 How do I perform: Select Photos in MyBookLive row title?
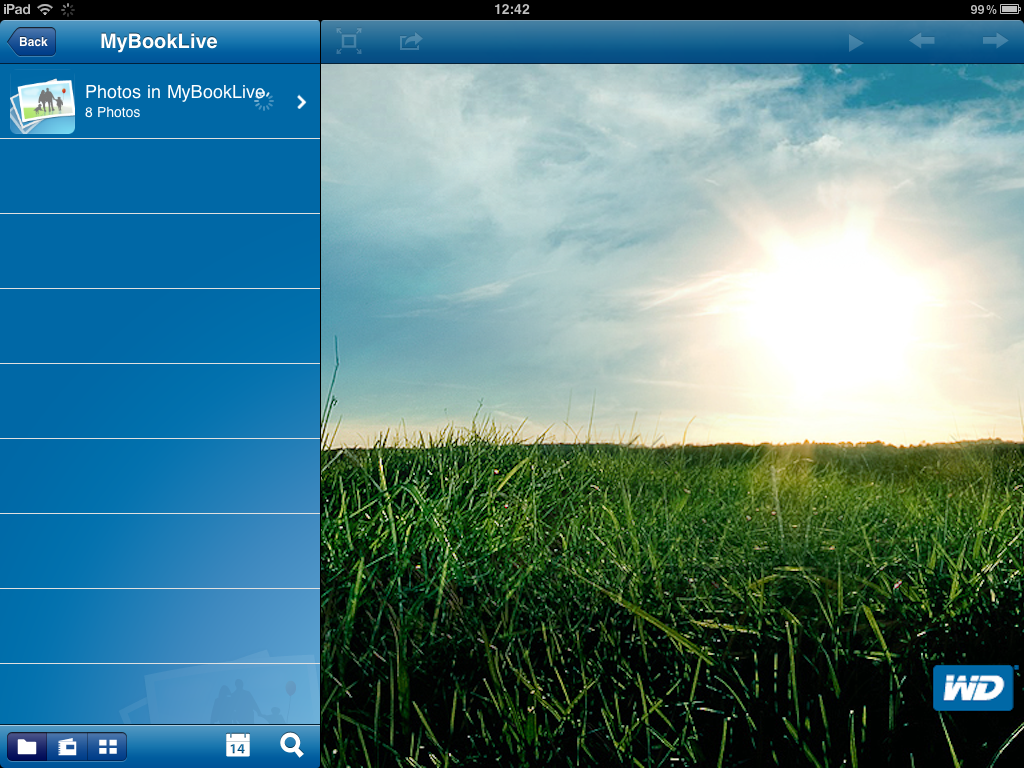[175, 92]
